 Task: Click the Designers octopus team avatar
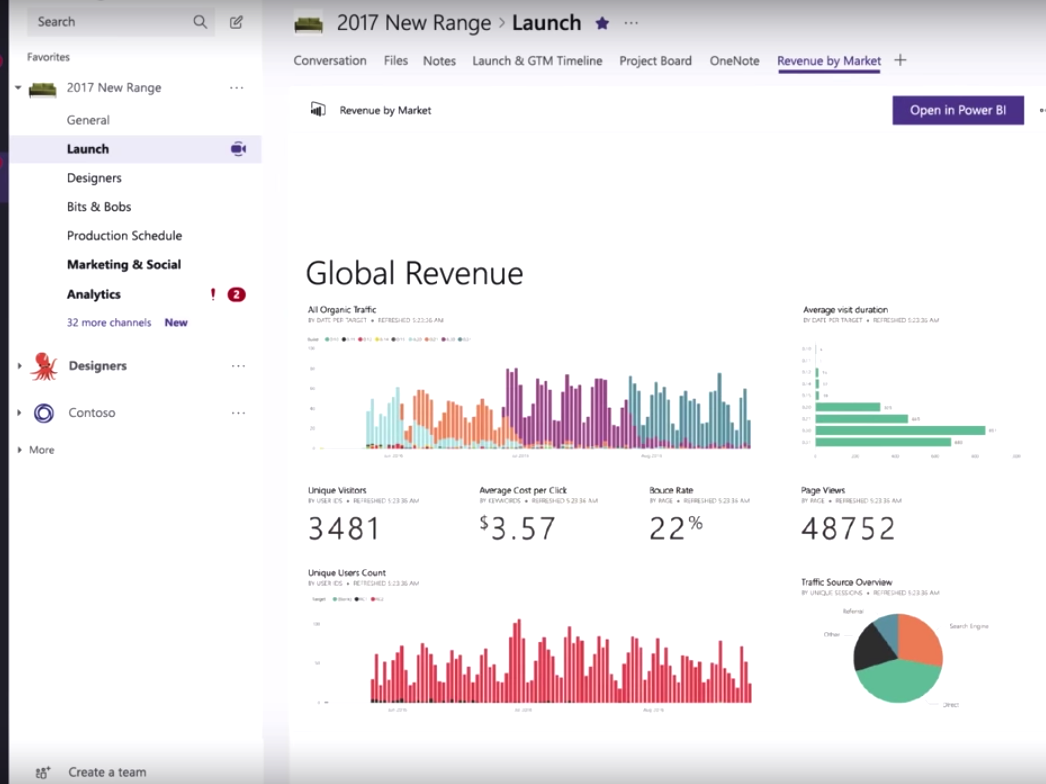44,366
